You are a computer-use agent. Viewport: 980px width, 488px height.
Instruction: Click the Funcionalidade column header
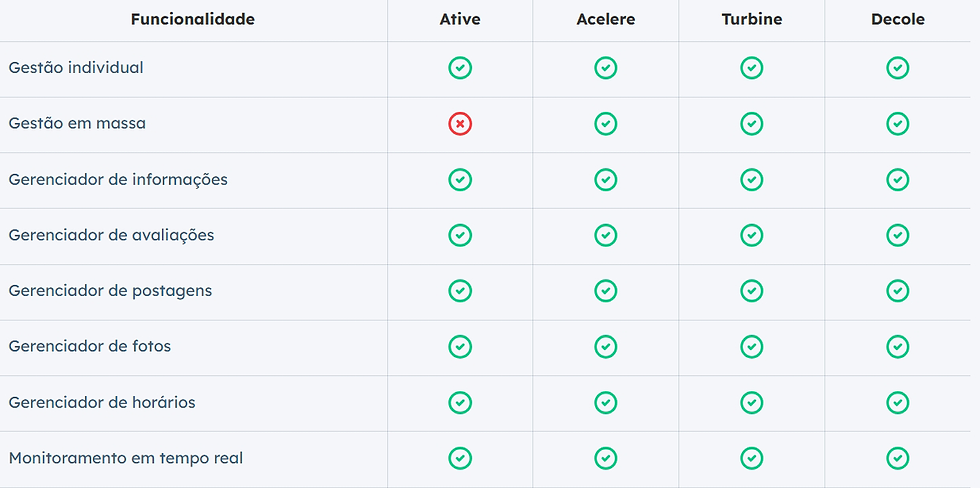coord(192,19)
